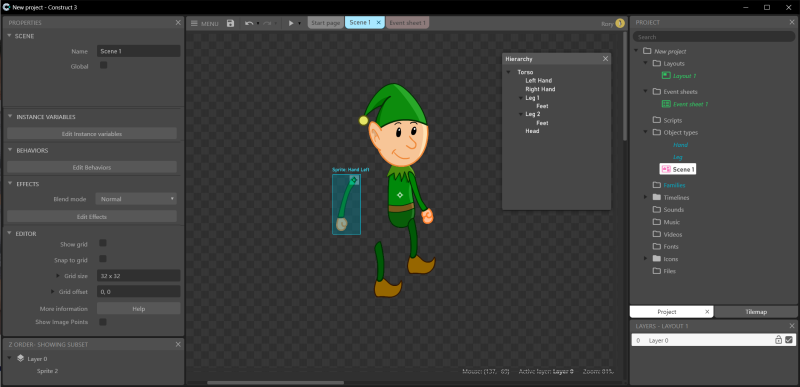Click the Videos folder icon
Viewport: 800px width, 387px height.
[657, 234]
